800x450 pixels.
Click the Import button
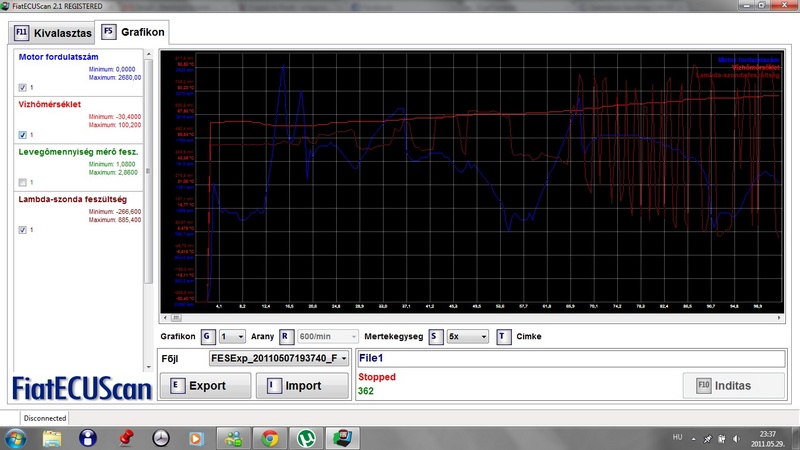(302, 386)
